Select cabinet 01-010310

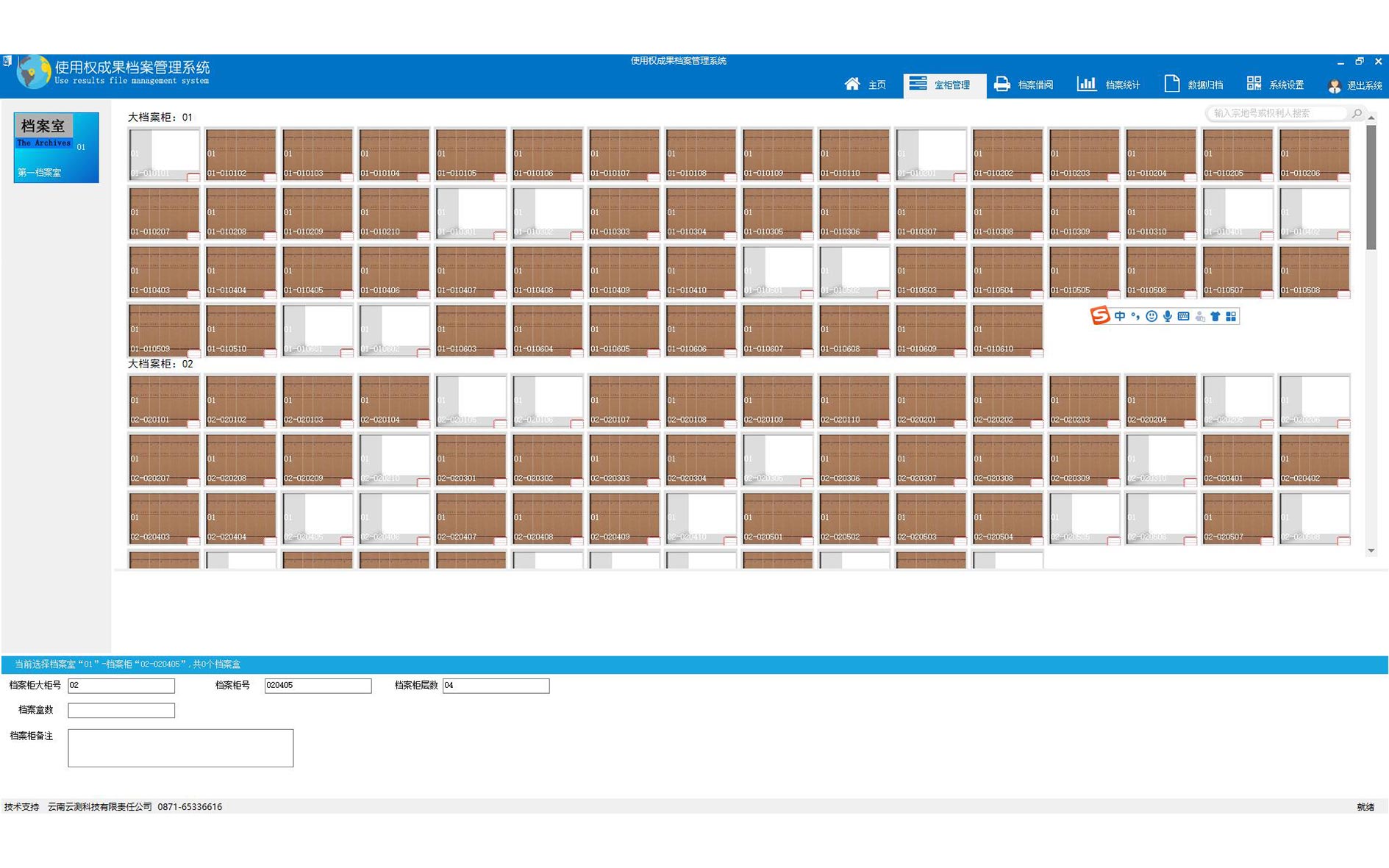point(1161,213)
